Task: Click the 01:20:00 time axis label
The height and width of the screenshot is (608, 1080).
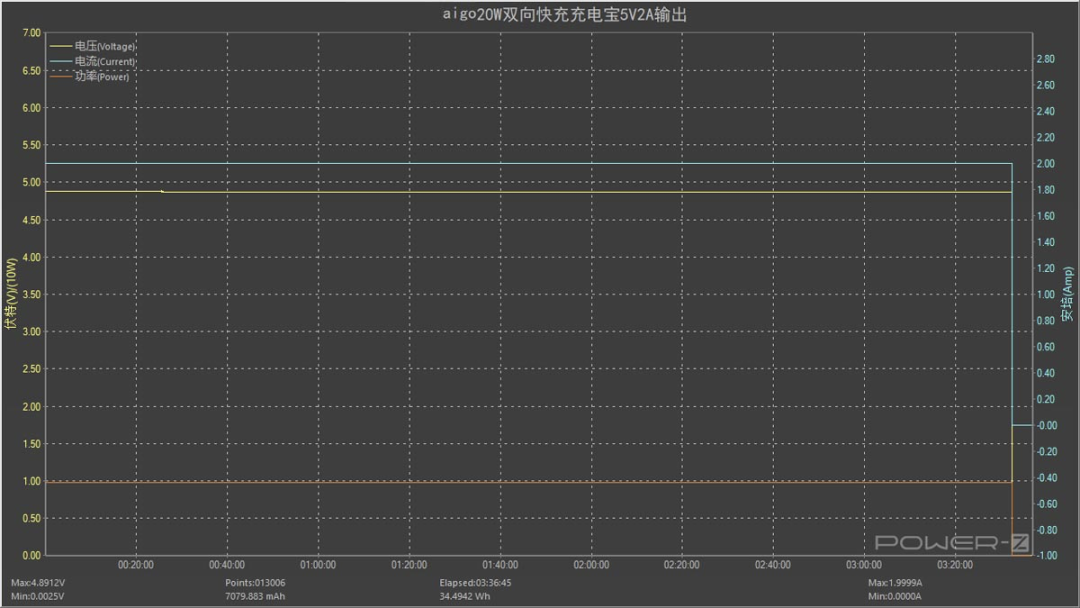Action: tap(409, 565)
